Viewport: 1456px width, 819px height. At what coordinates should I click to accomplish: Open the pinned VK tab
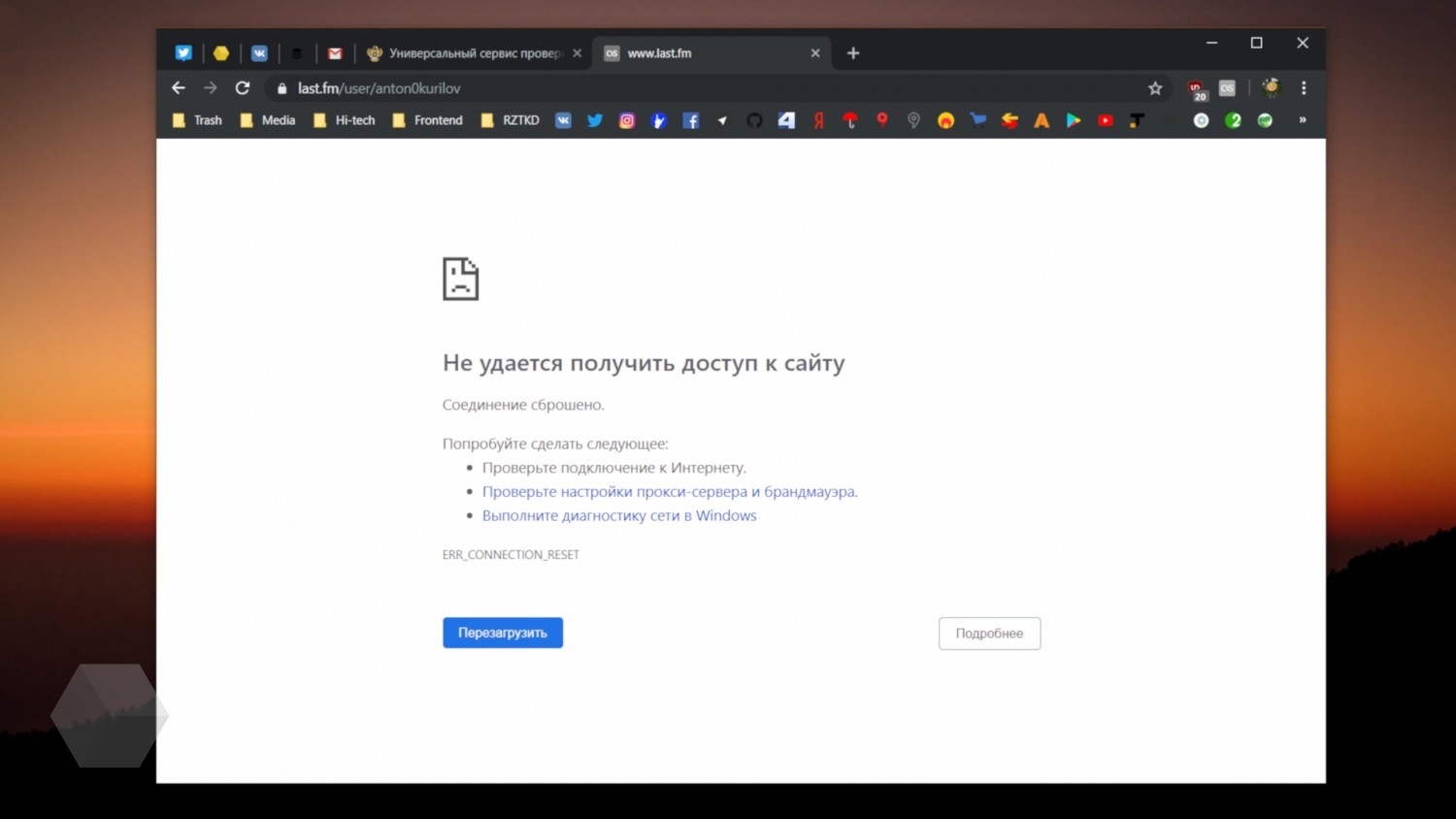[x=259, y=53]
